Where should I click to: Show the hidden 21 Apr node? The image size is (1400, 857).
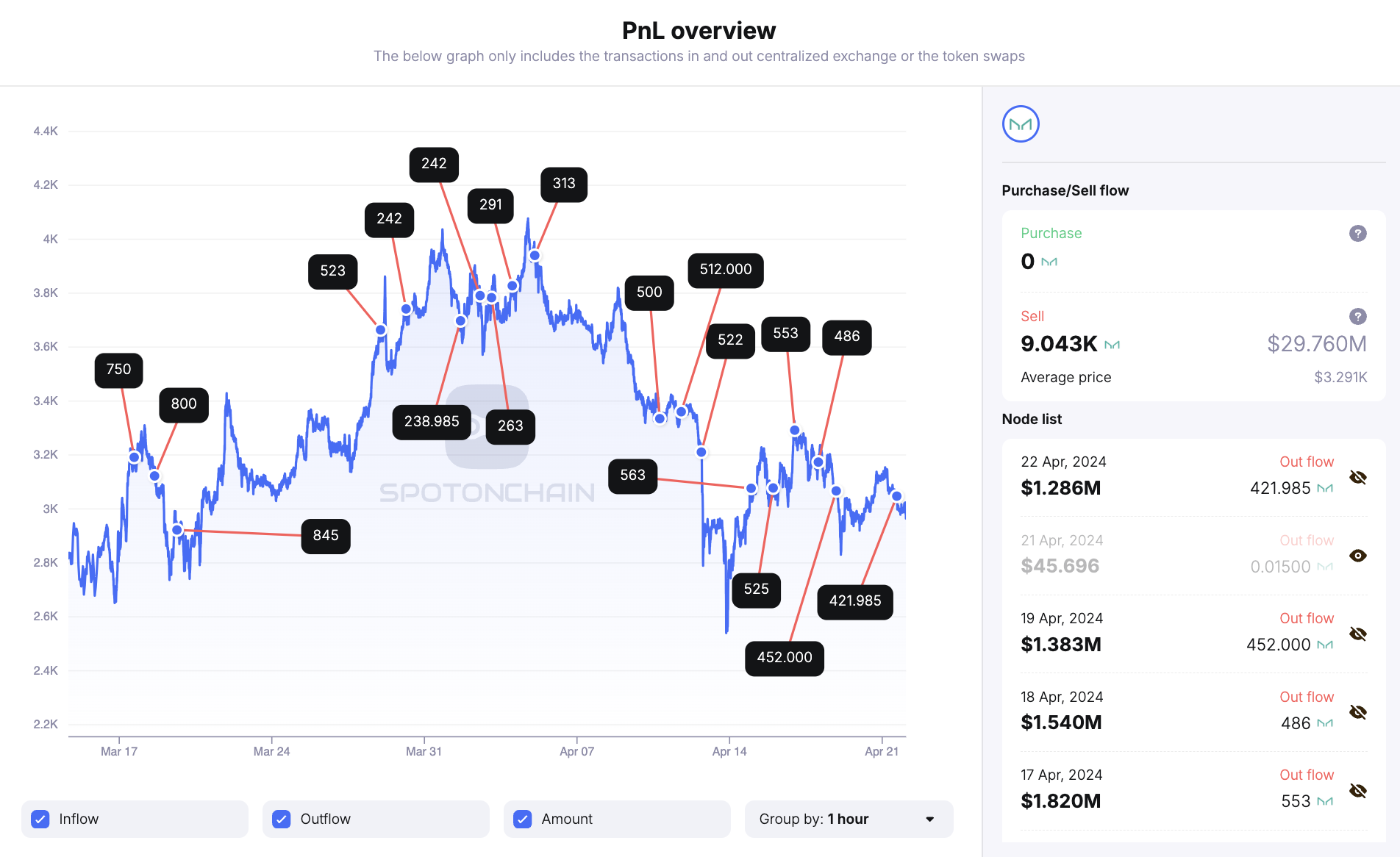pos(1357,556)
